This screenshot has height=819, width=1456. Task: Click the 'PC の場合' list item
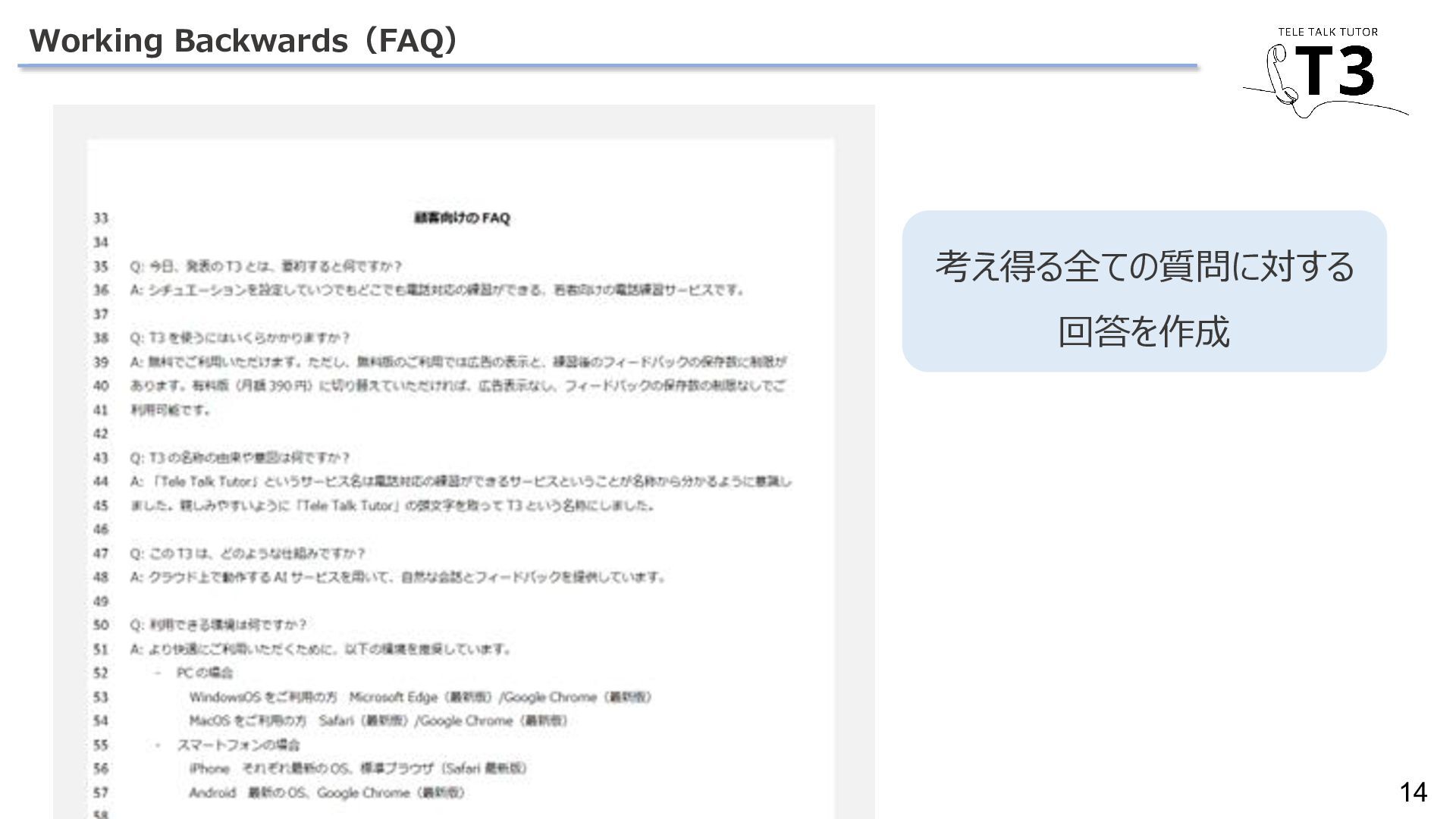click(204, 673)
